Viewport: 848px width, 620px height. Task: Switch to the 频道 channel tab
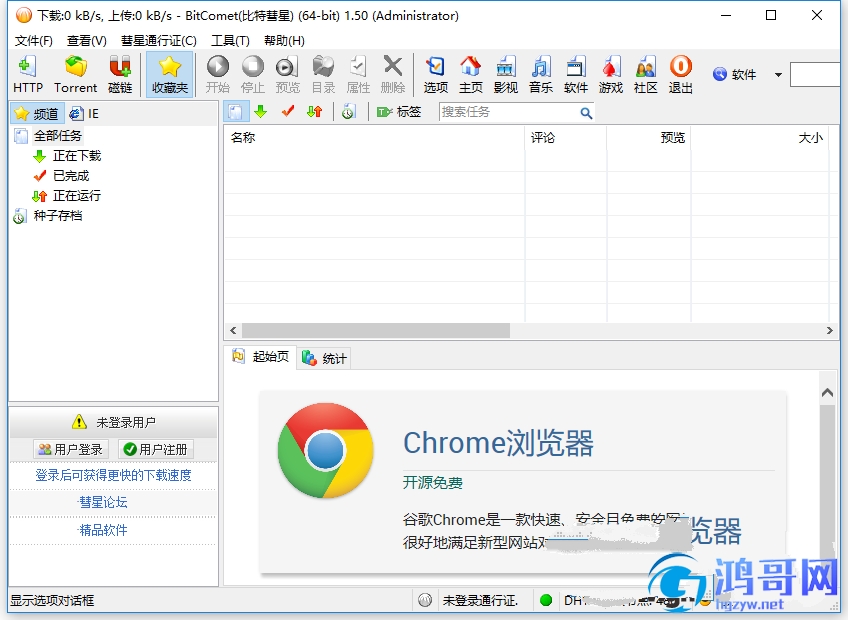(x=37, y=114)
